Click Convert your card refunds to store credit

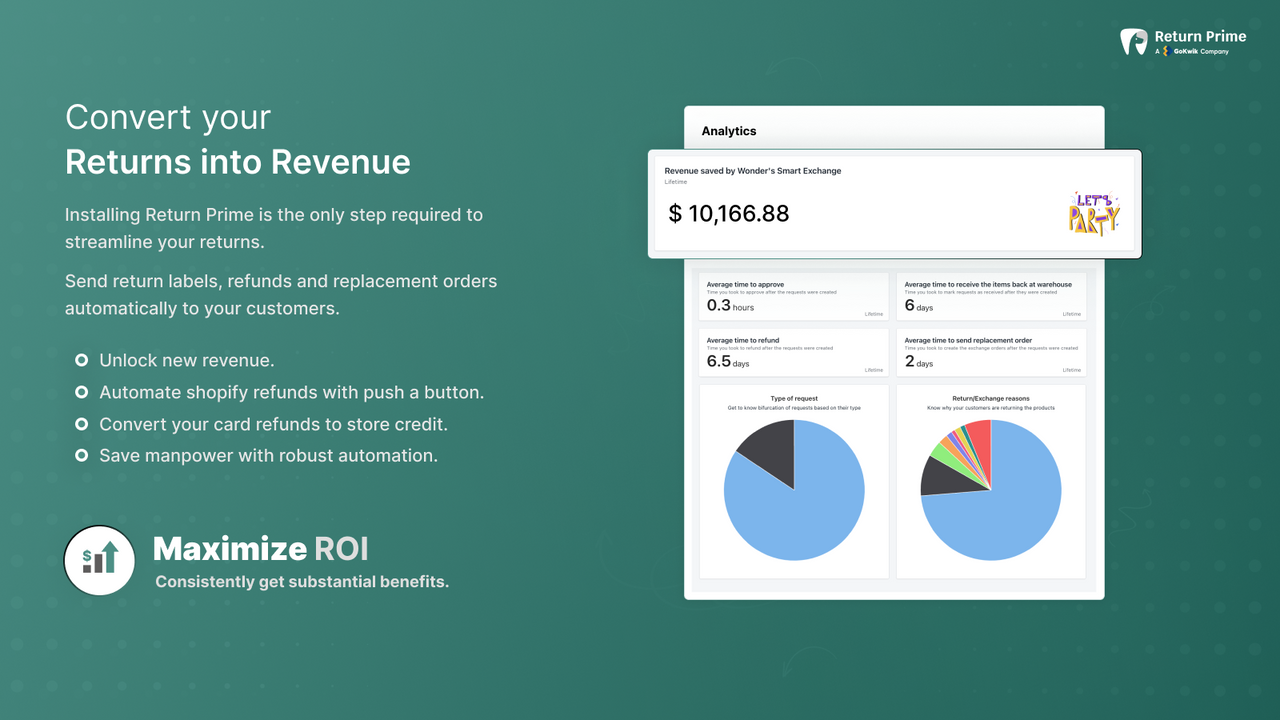pos(274,424)
